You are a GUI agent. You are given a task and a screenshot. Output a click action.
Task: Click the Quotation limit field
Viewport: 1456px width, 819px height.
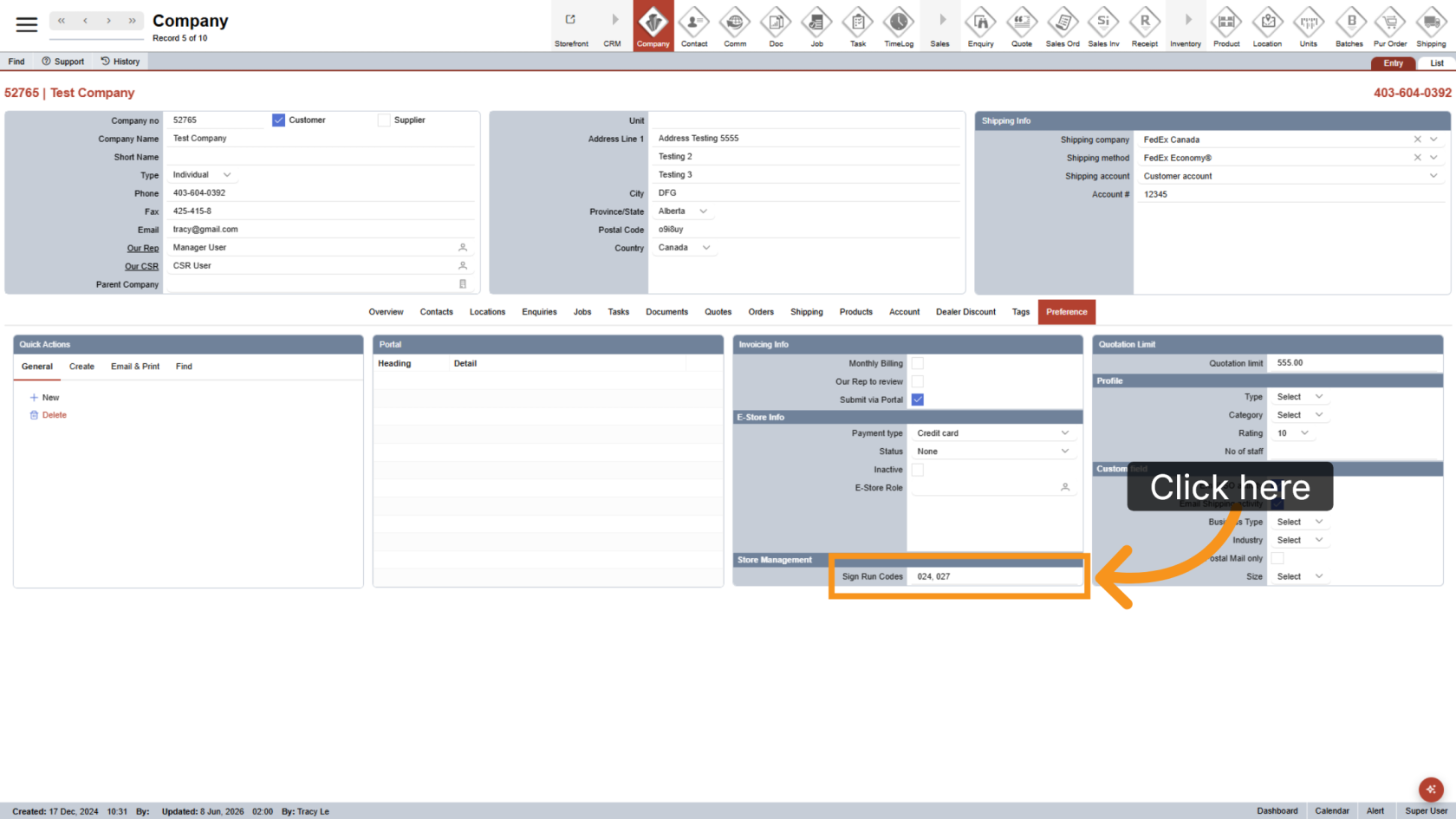tap(1355, 363)
